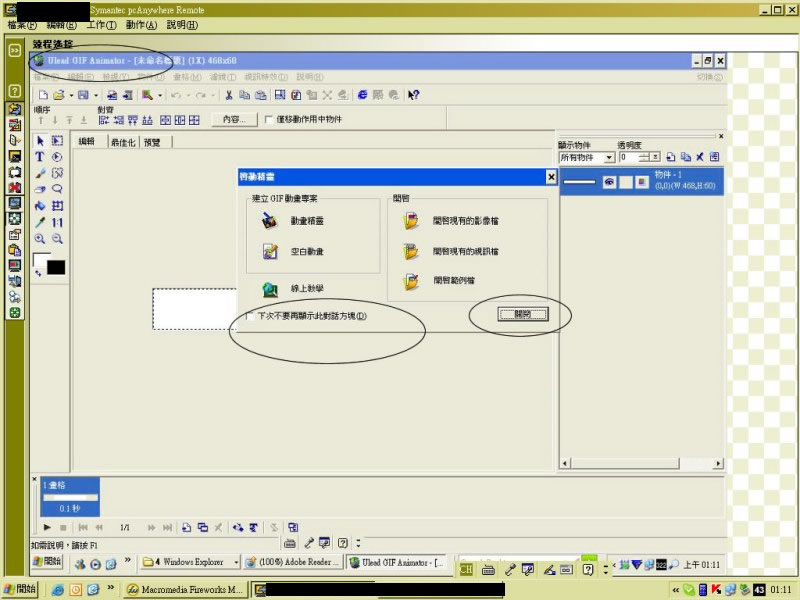Select the Eraser tool
The image size is (800, 600).
click(x=40, y=189)
